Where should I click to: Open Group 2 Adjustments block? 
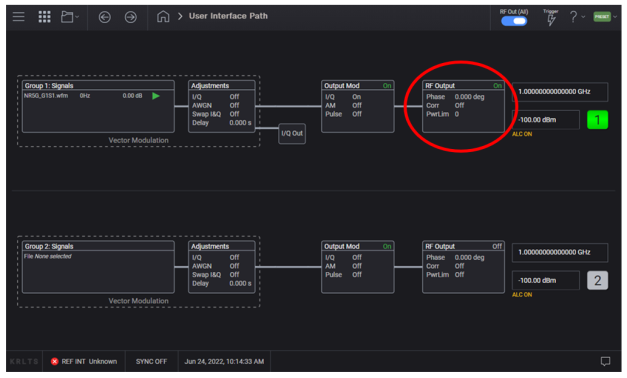click(222, 267)
